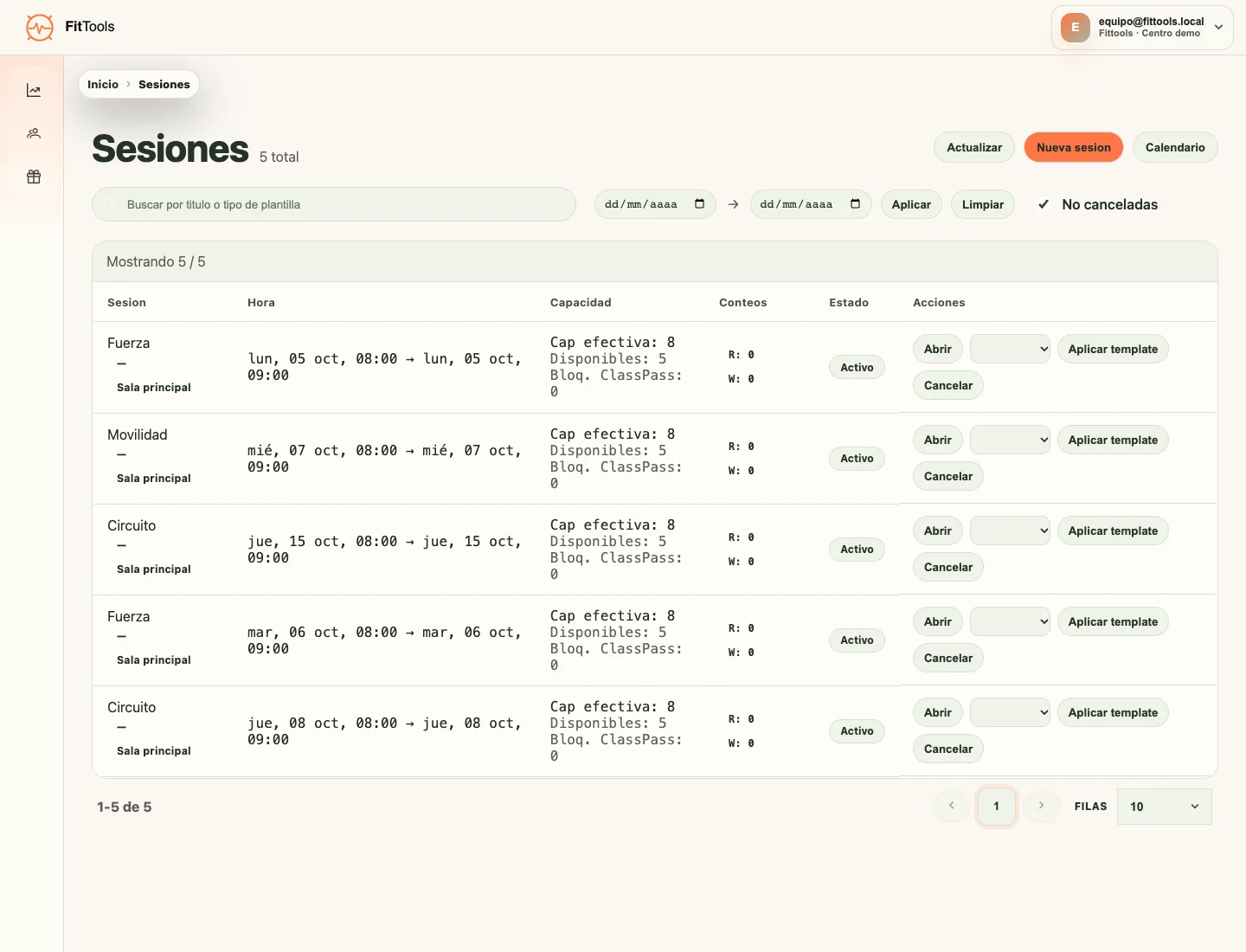Viewport: 1246px width, 952px height.
Task: Click the end date input field
Action: [811, 204]
